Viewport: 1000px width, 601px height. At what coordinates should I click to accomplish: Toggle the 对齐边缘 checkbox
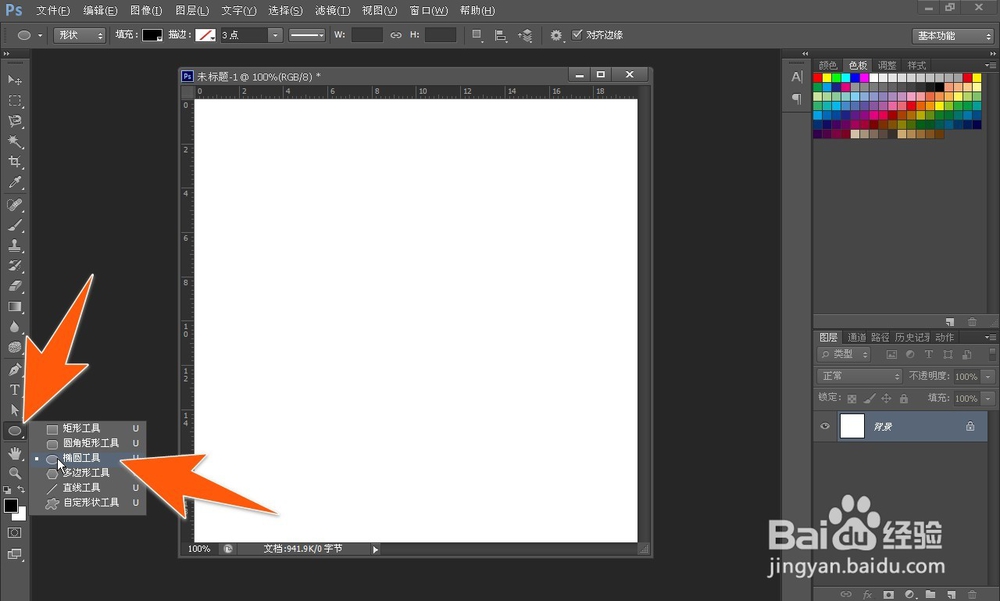point(577,34)
